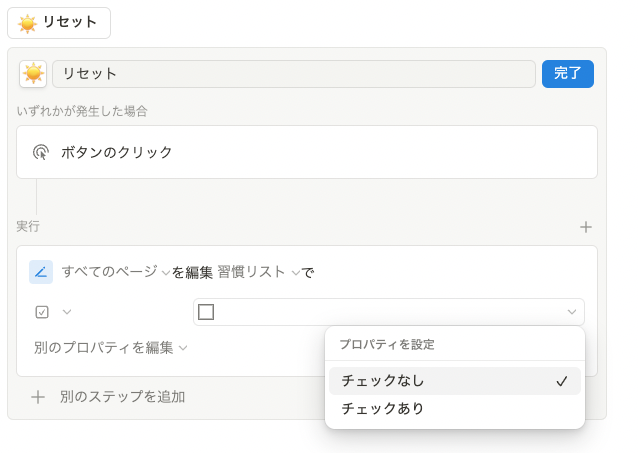Select チェックなし from property menu

[383, 381]
